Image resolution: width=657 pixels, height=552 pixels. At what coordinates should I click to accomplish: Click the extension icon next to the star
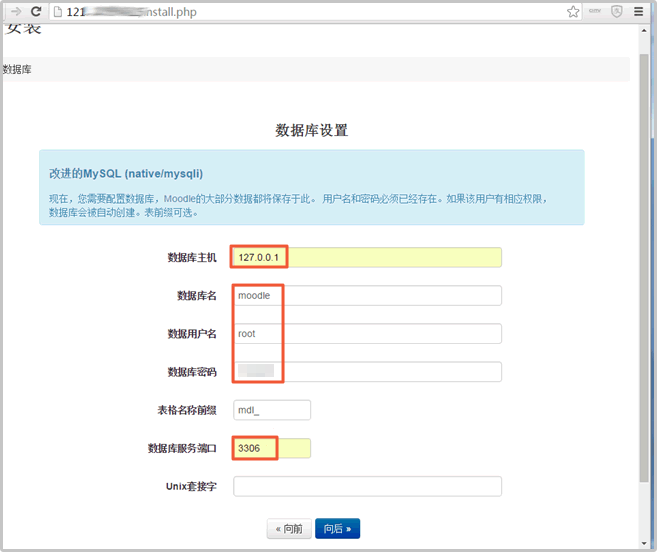tap(595, 12)
